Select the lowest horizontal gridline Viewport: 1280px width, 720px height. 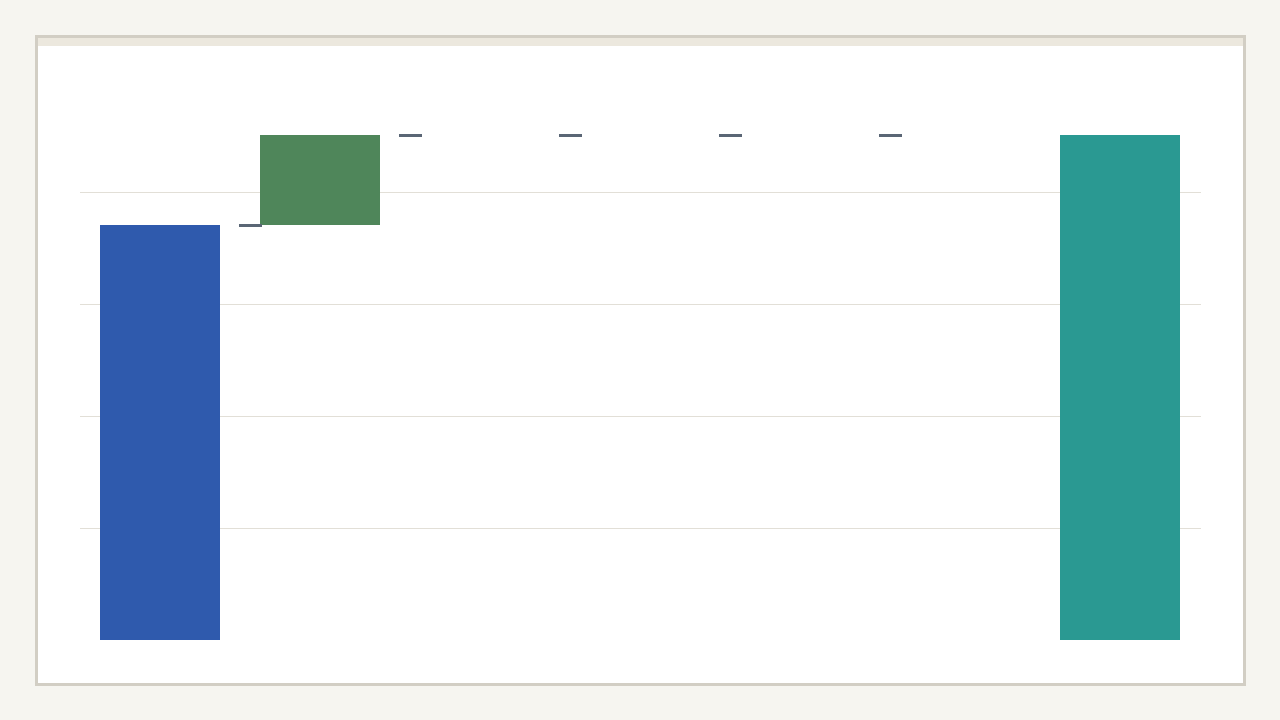coord(640,528)
